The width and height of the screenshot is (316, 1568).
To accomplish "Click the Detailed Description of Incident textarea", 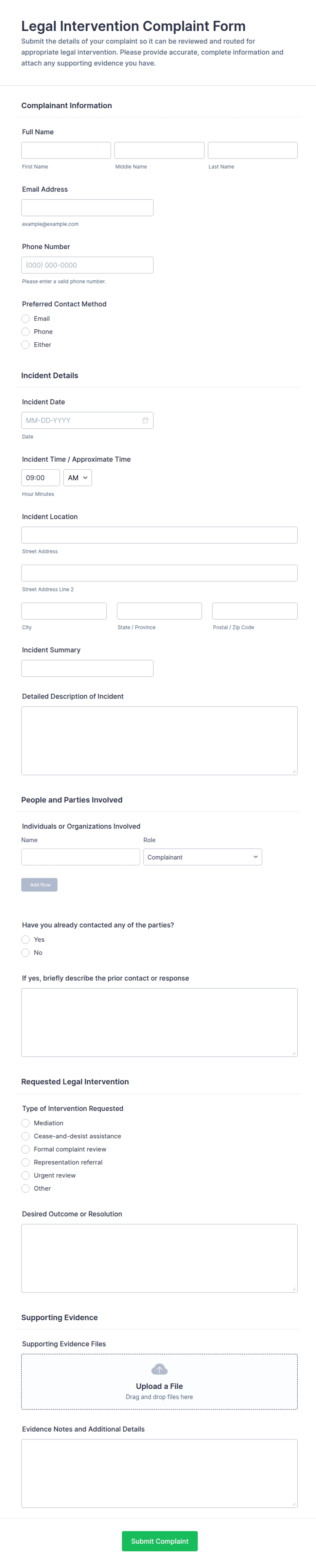I will (159, 741).
